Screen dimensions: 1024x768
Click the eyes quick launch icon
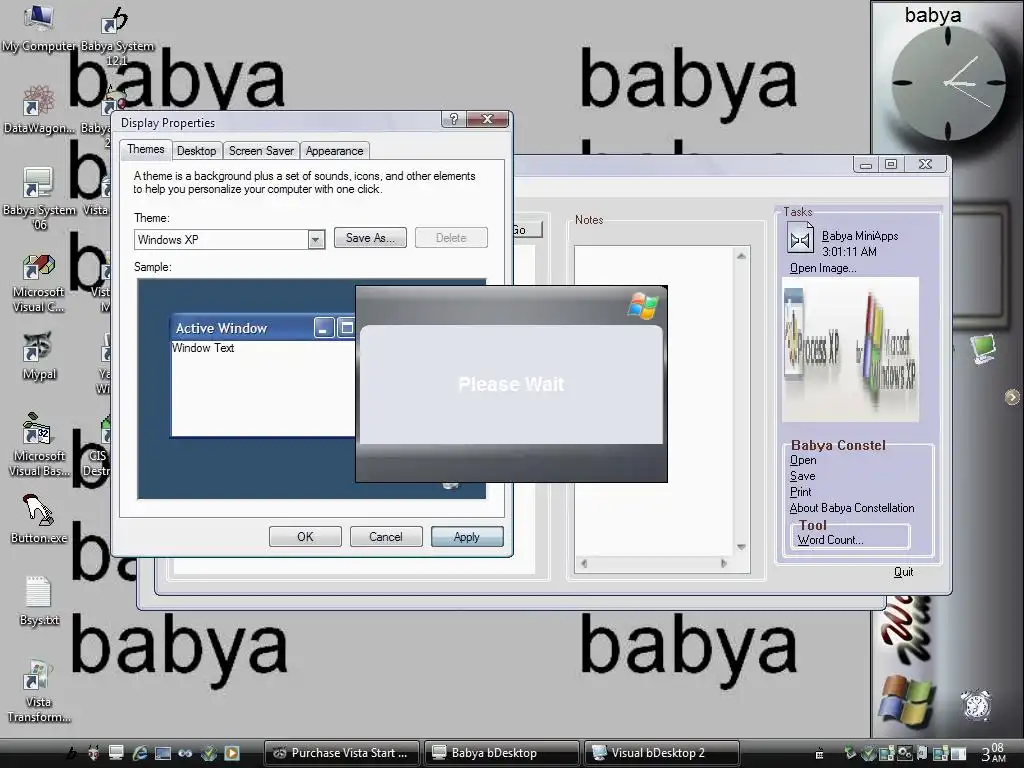(x=185, y=753)
